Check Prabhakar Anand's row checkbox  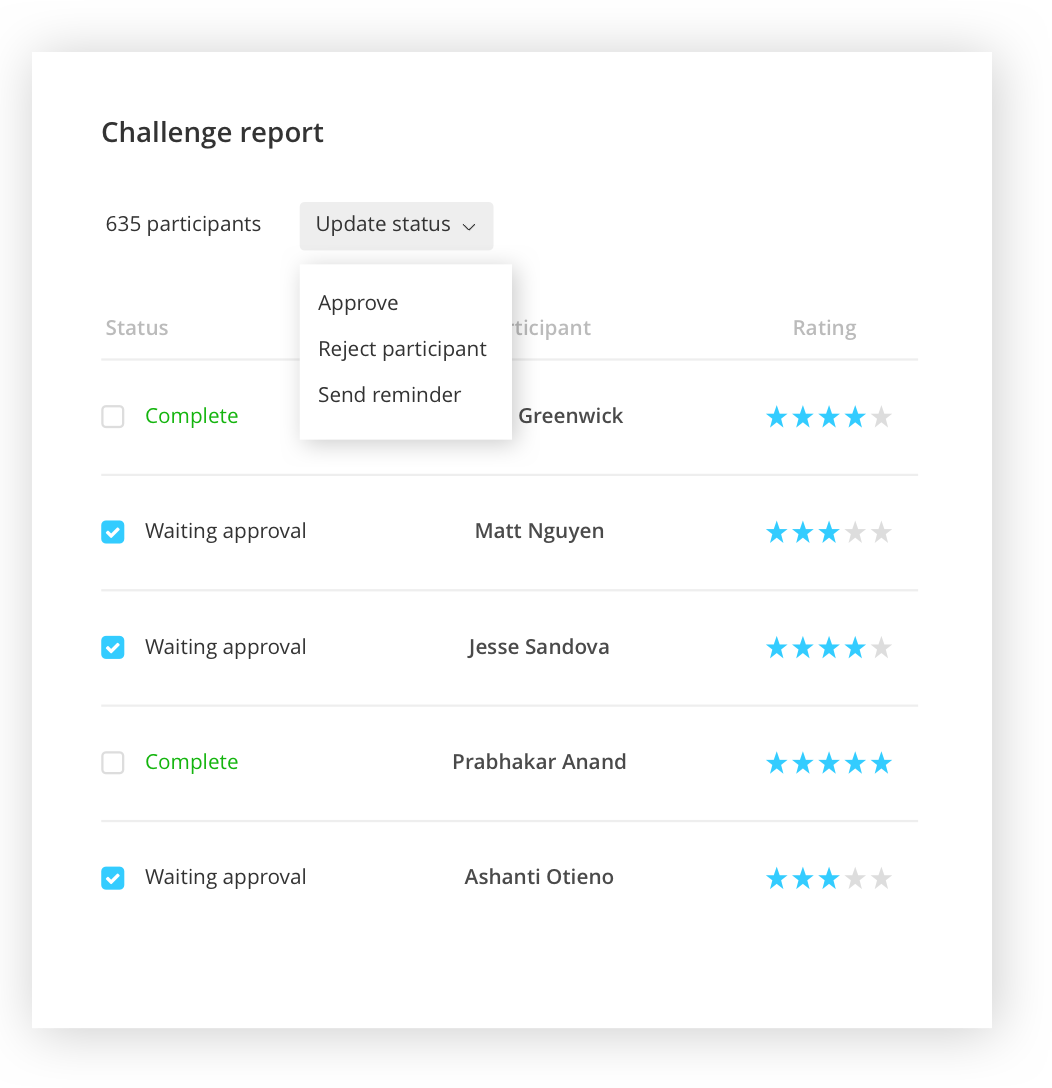113,763
